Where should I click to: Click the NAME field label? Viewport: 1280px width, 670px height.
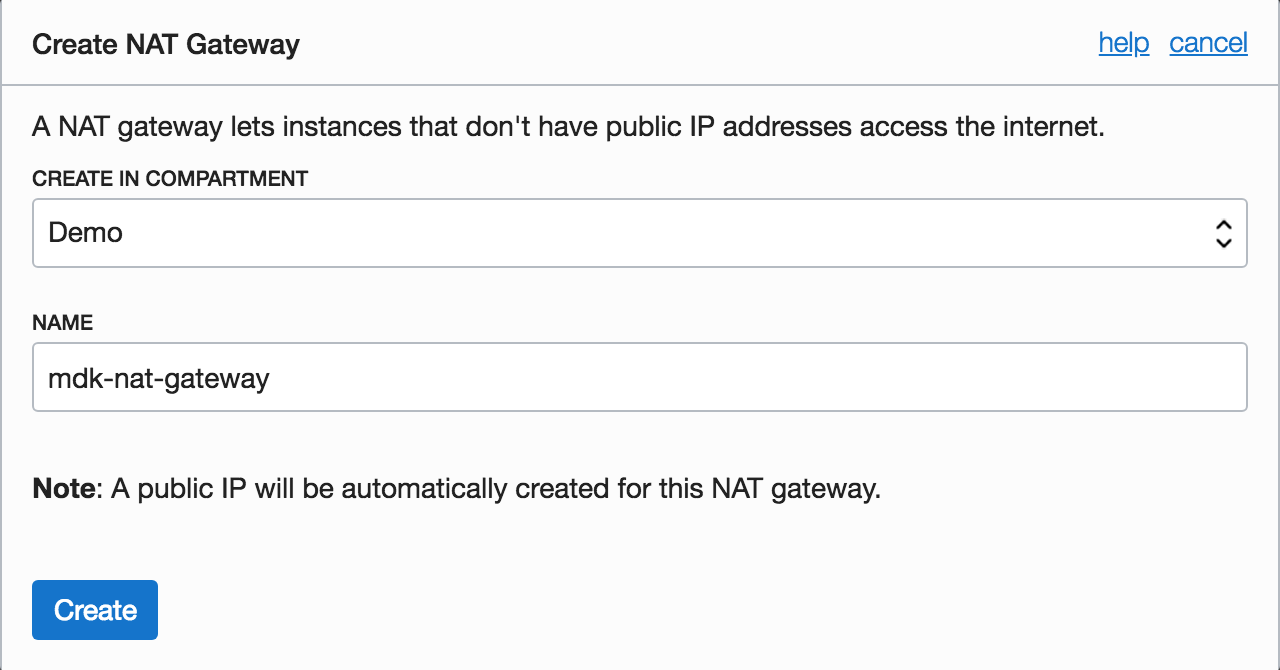(62, 323)
